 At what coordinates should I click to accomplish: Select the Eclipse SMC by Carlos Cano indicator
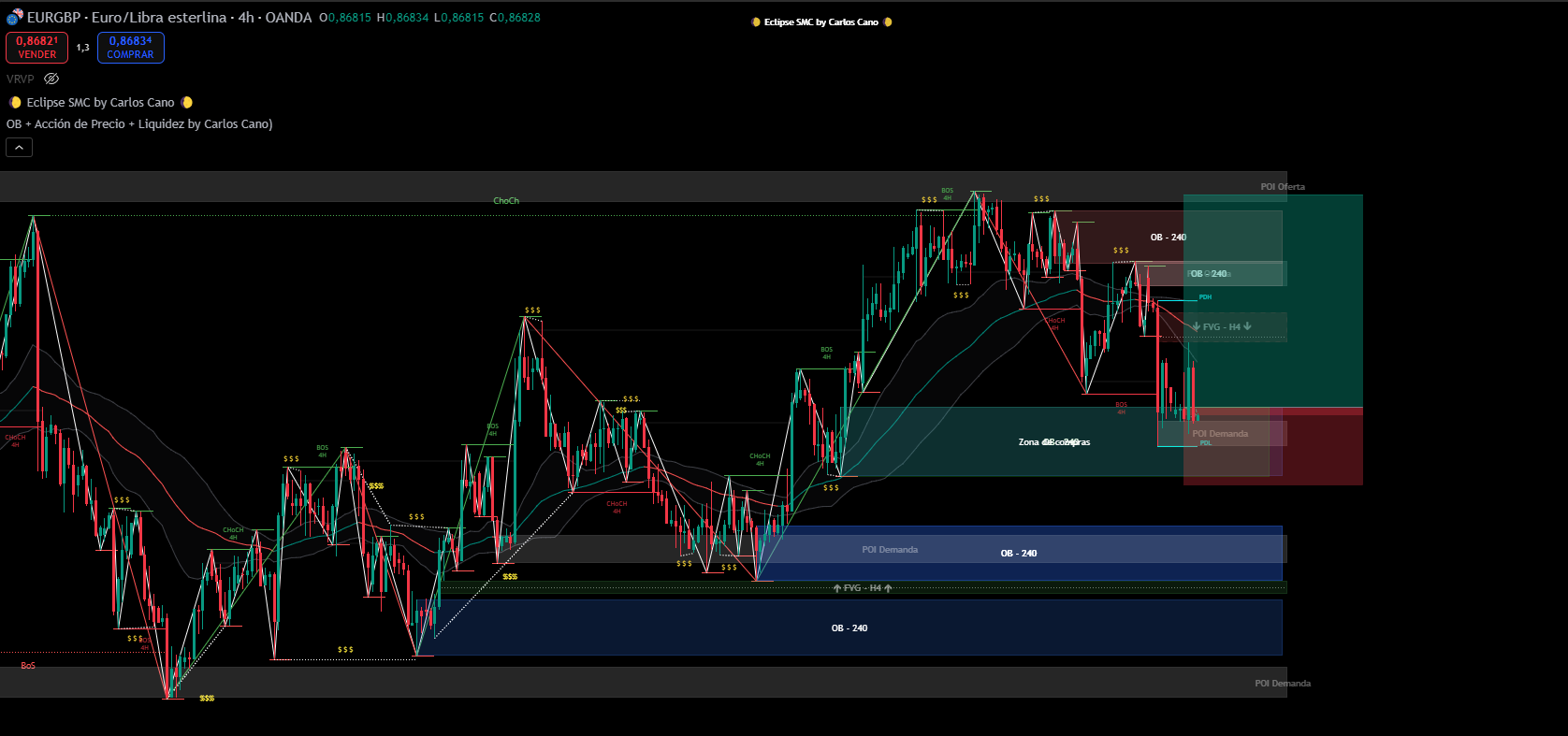[x=100, y=103]
